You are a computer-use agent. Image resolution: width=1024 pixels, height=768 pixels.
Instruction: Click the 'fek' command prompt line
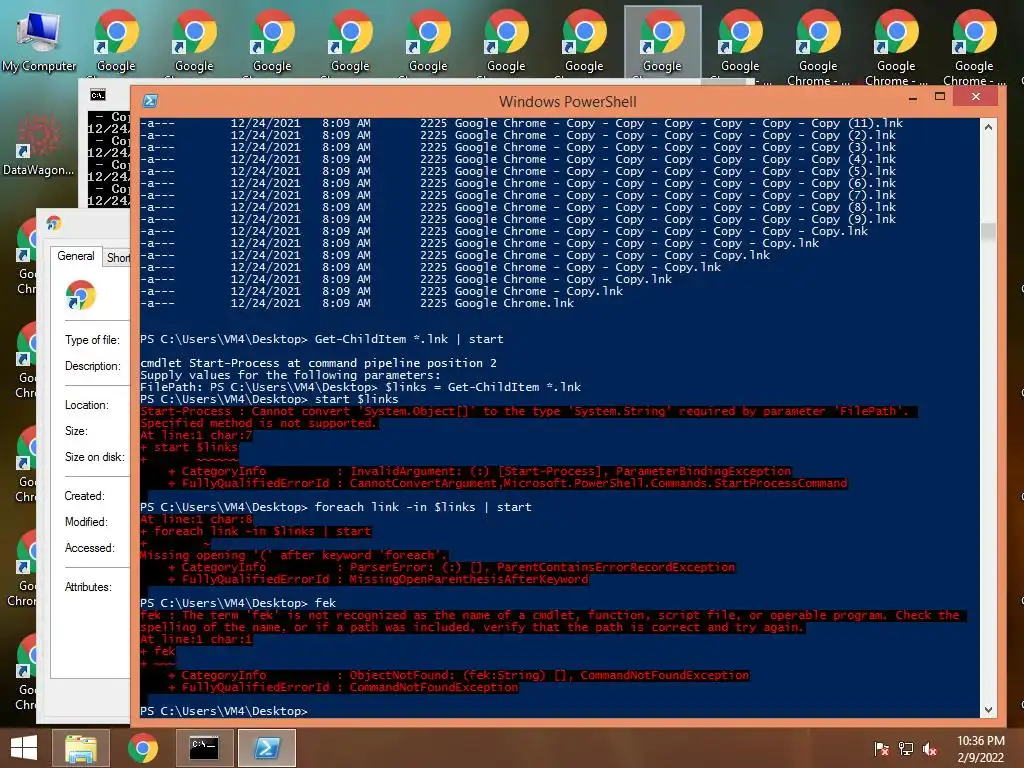click(238, 603)
